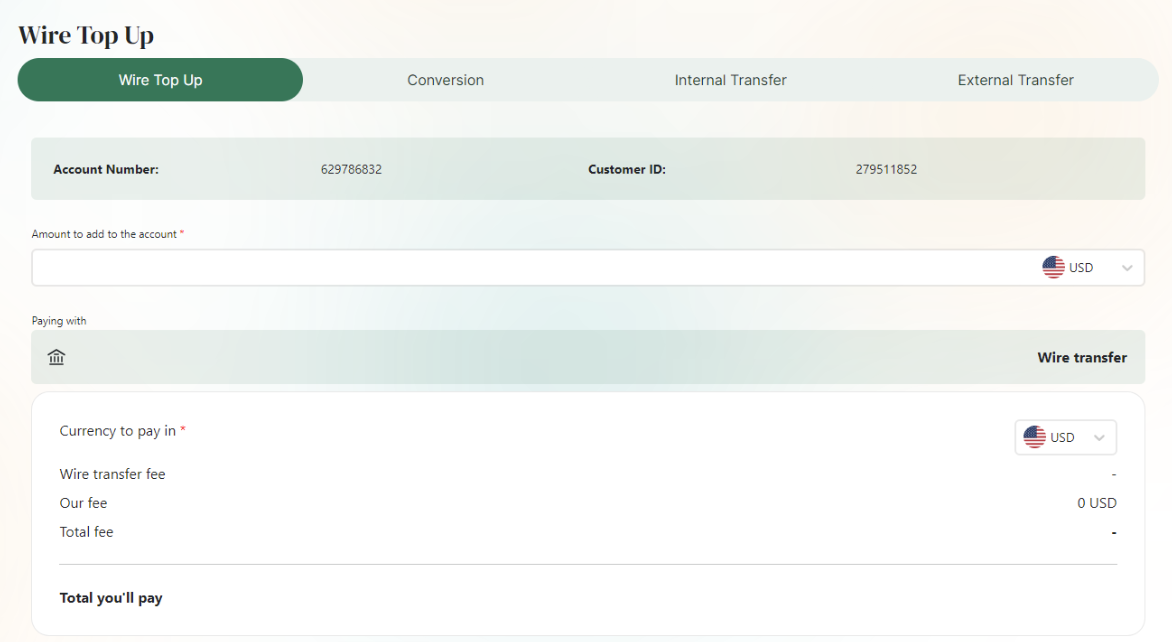1172x642 pixels.
Task: Click the Wire transfer payment method label
Action: pos(1082,357)
